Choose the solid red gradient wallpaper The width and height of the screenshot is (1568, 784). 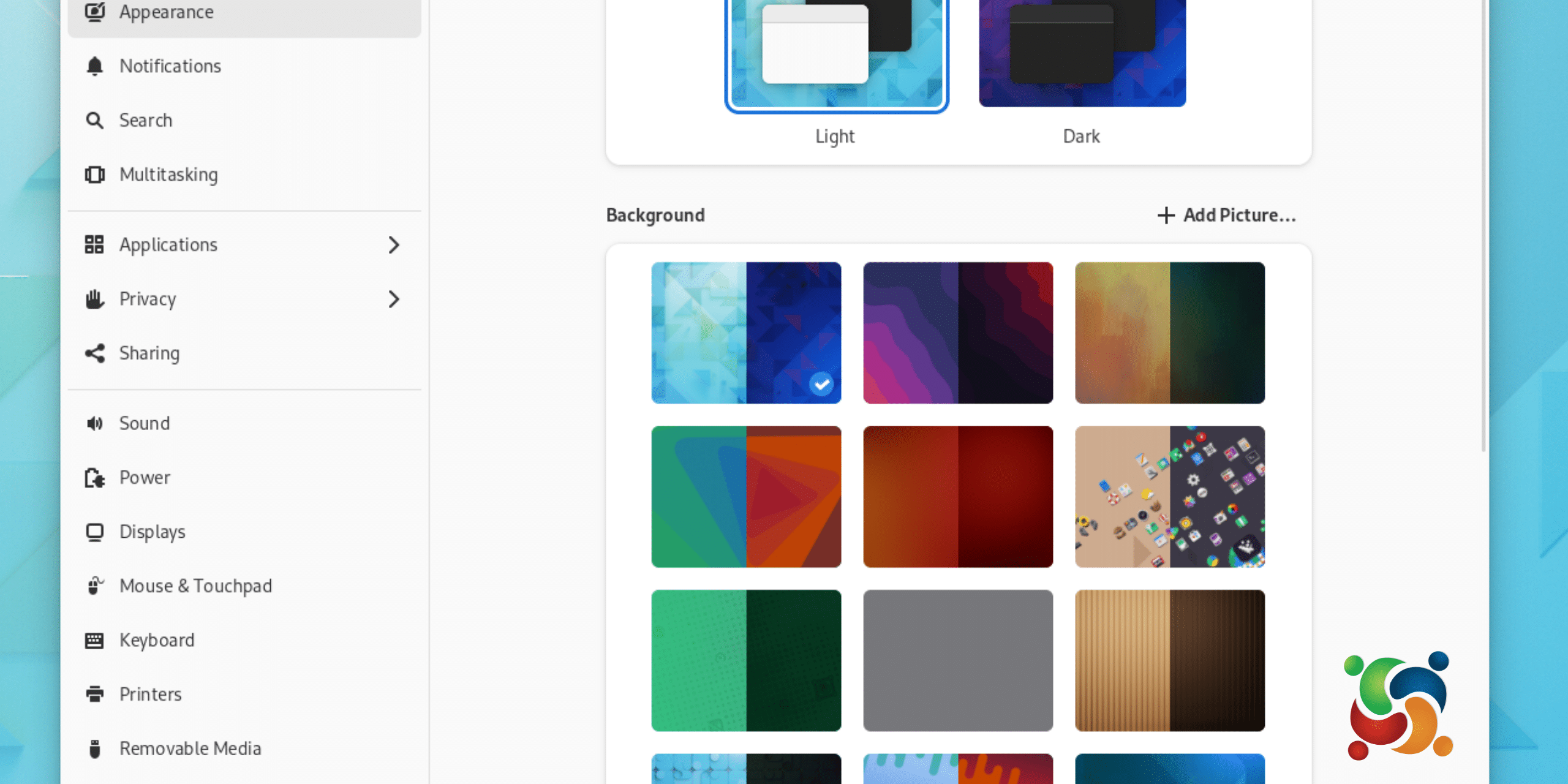(958, 497)
